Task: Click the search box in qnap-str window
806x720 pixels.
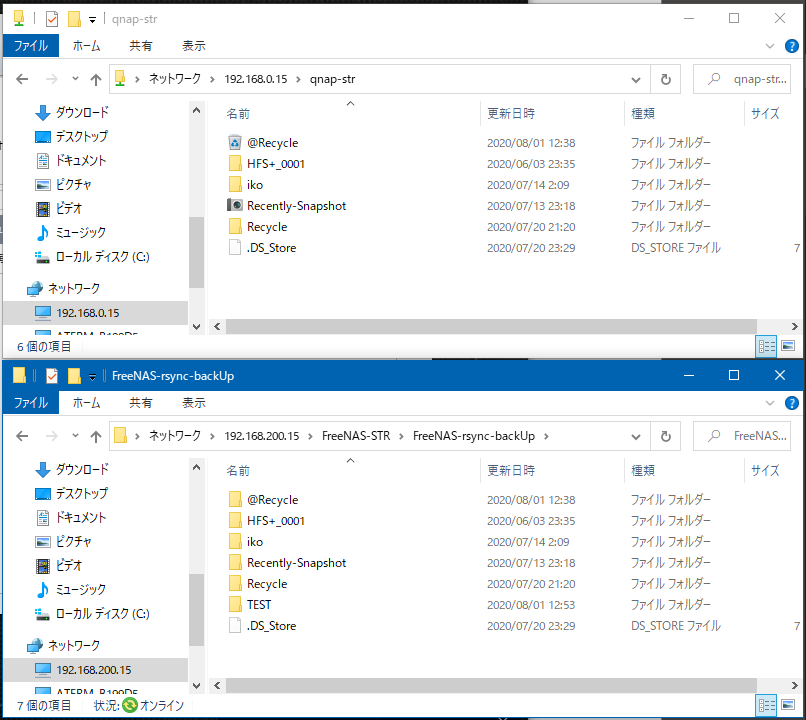Action: [x=742, y=79]
